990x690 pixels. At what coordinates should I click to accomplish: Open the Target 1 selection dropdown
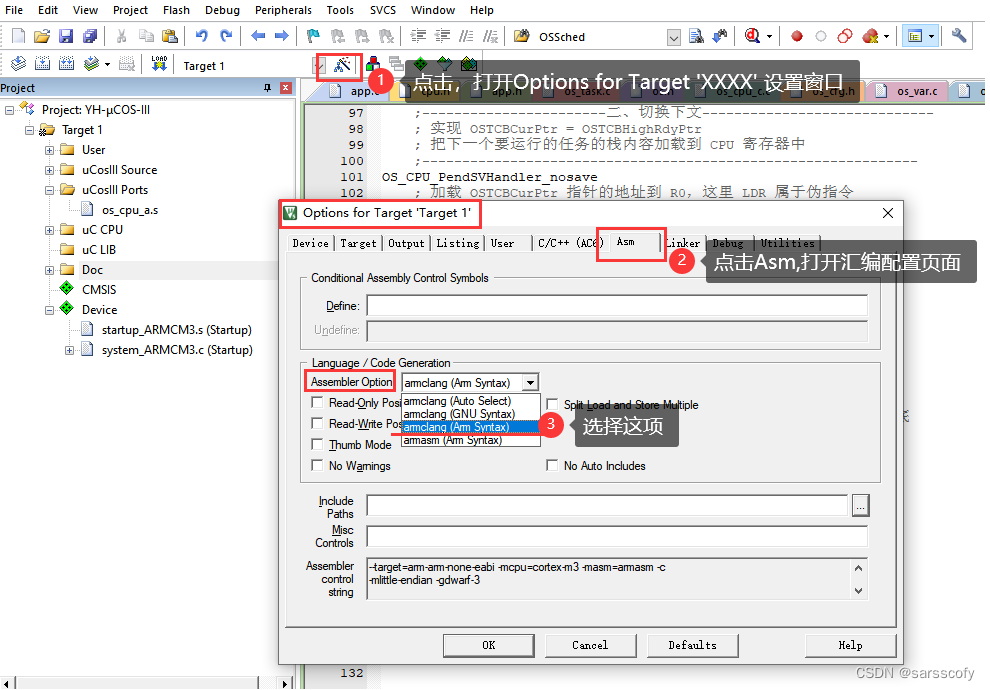321,66
